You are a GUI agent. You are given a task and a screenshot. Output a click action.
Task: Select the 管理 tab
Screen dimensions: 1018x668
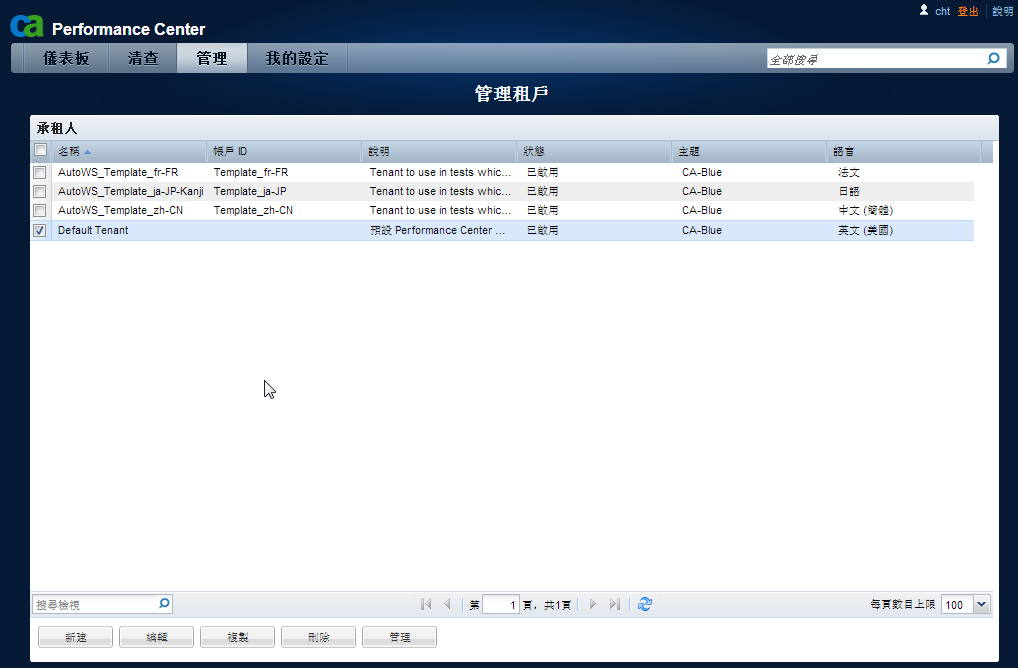[212, 58]
